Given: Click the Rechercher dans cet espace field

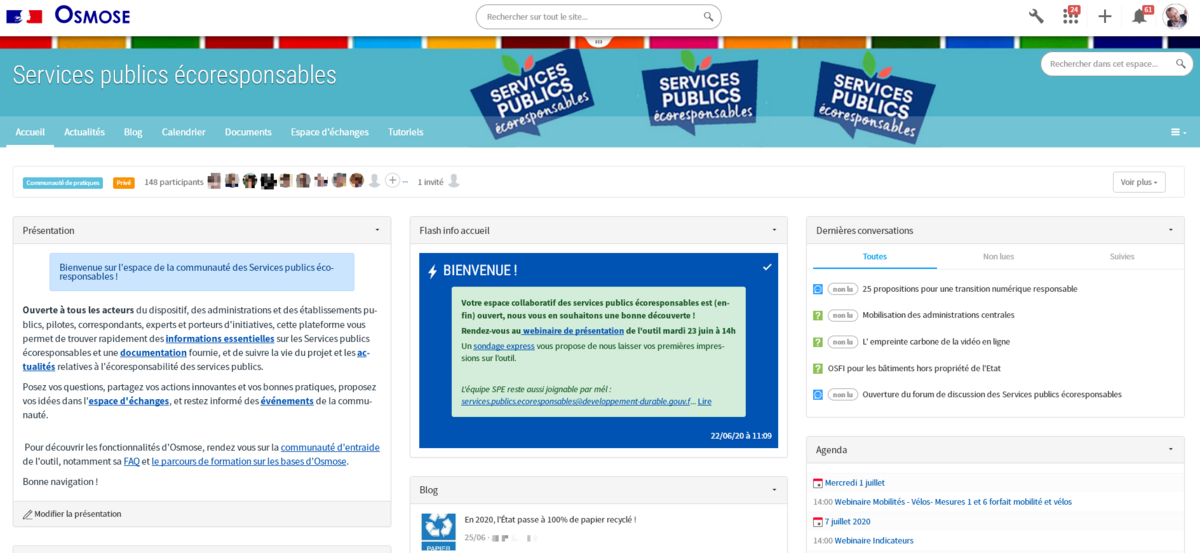Looking at the screenshot, I should click(1116, 64).
